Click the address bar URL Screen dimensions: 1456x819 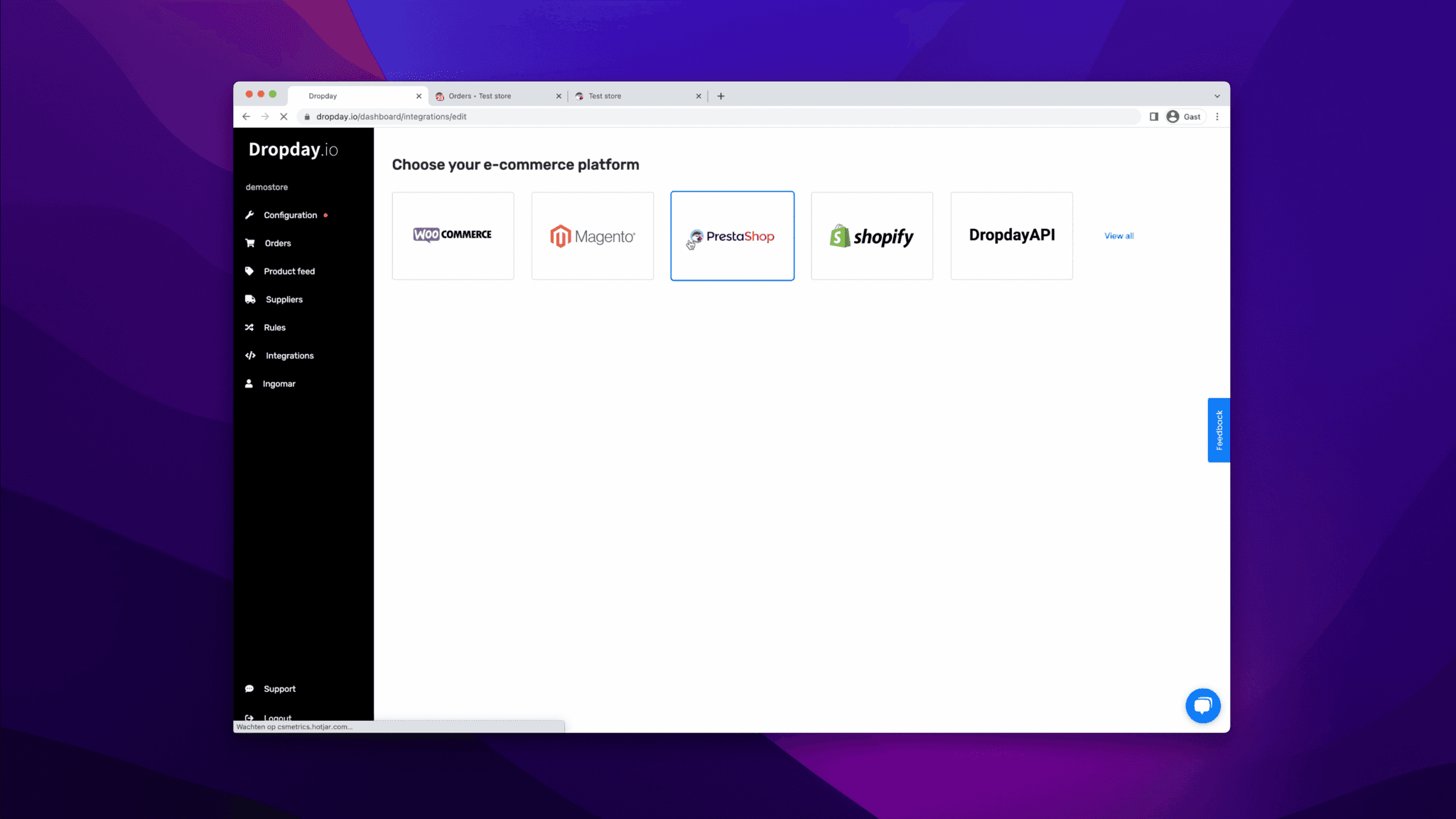click(x=392, y=117)
